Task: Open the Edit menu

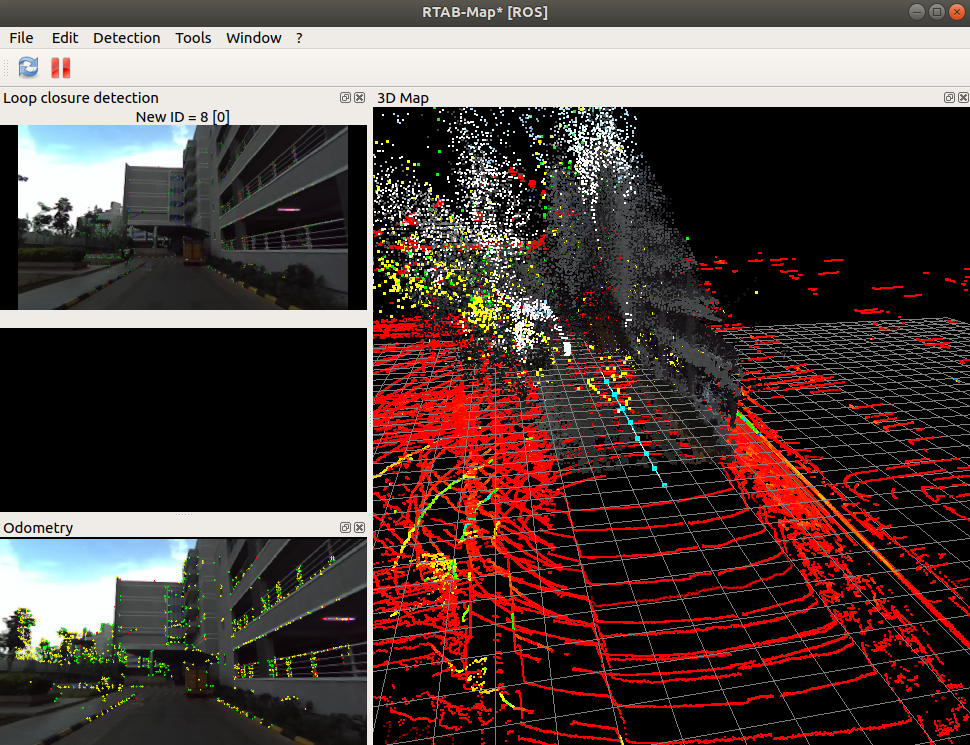Action: click(x=65, y=38)
